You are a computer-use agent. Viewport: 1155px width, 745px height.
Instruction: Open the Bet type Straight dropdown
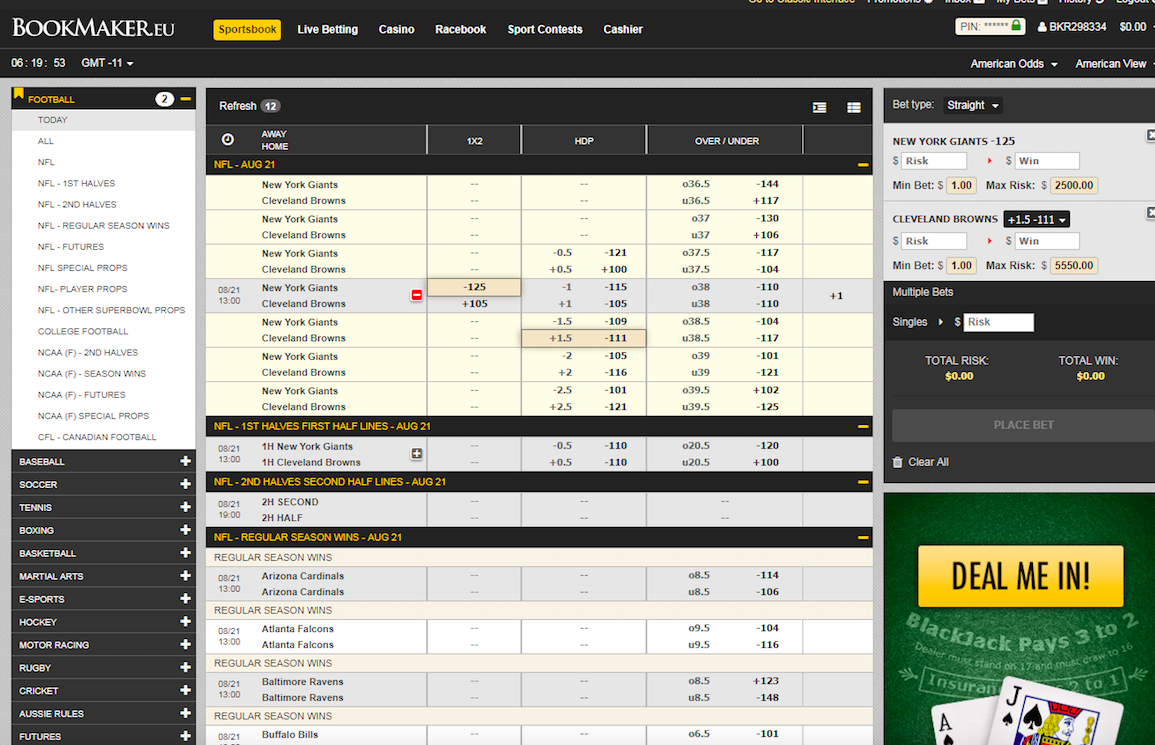[x=973, y=105]
